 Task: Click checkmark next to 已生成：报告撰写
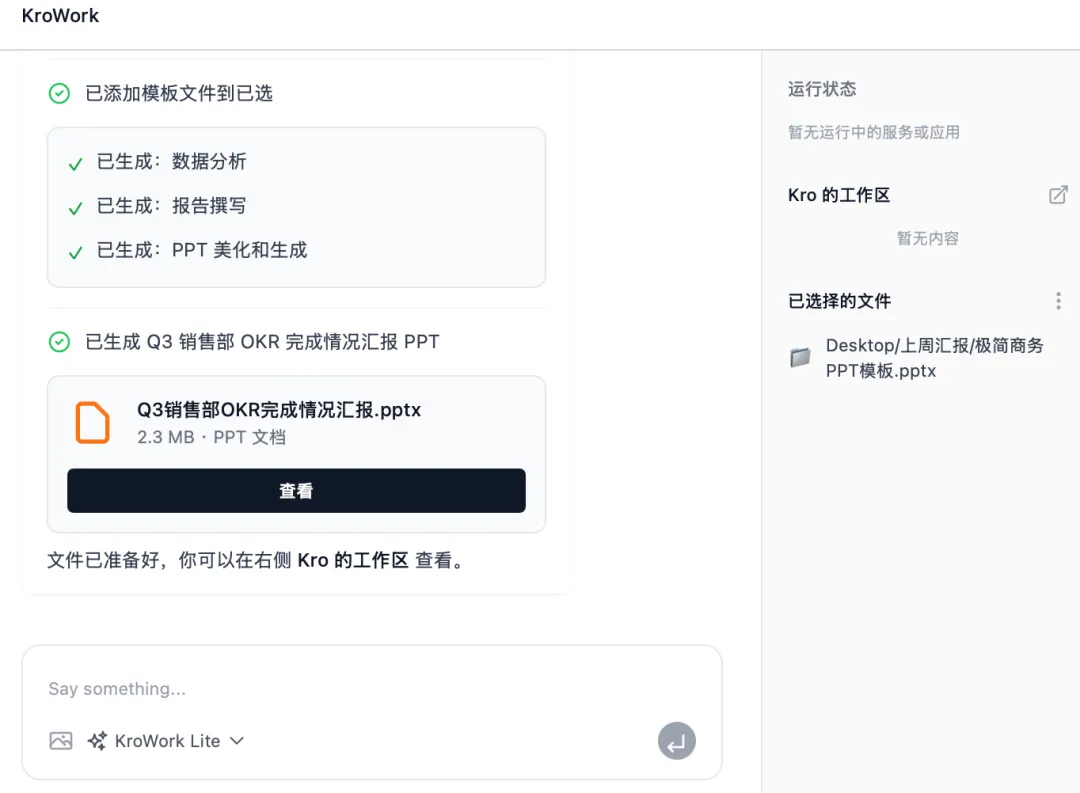[75, 208]
